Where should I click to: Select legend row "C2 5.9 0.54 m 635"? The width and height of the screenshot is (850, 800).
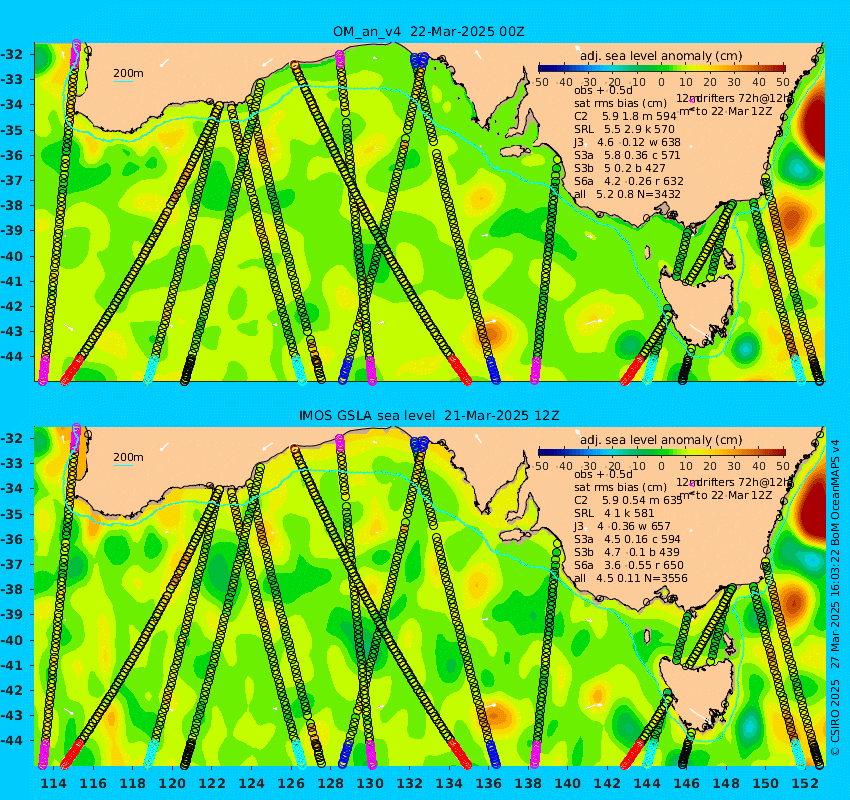pyautogui.click(x=628, y=500)
